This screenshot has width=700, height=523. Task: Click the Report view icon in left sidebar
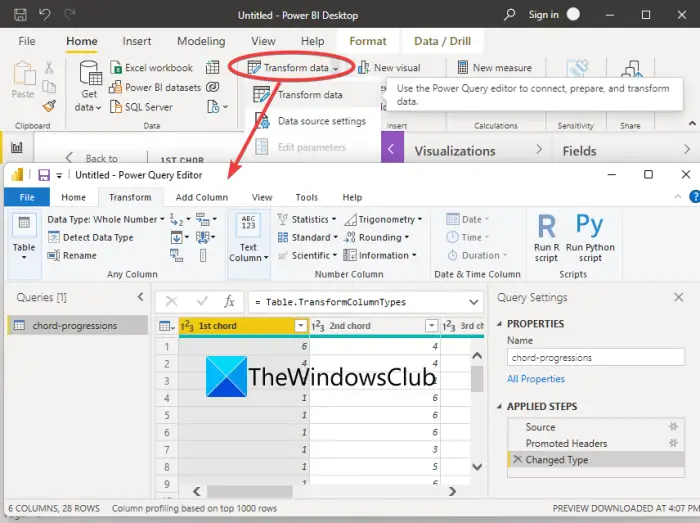(17, 147)
